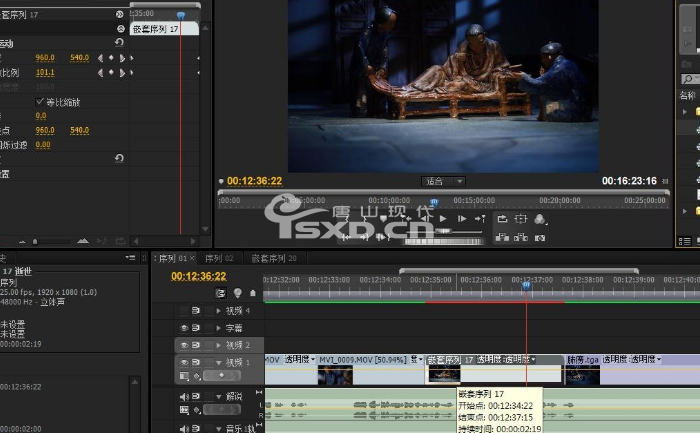Screen dimensions: 700x433
Task: Open the info panel flyout menu
Action: click(x=130, y=258)
